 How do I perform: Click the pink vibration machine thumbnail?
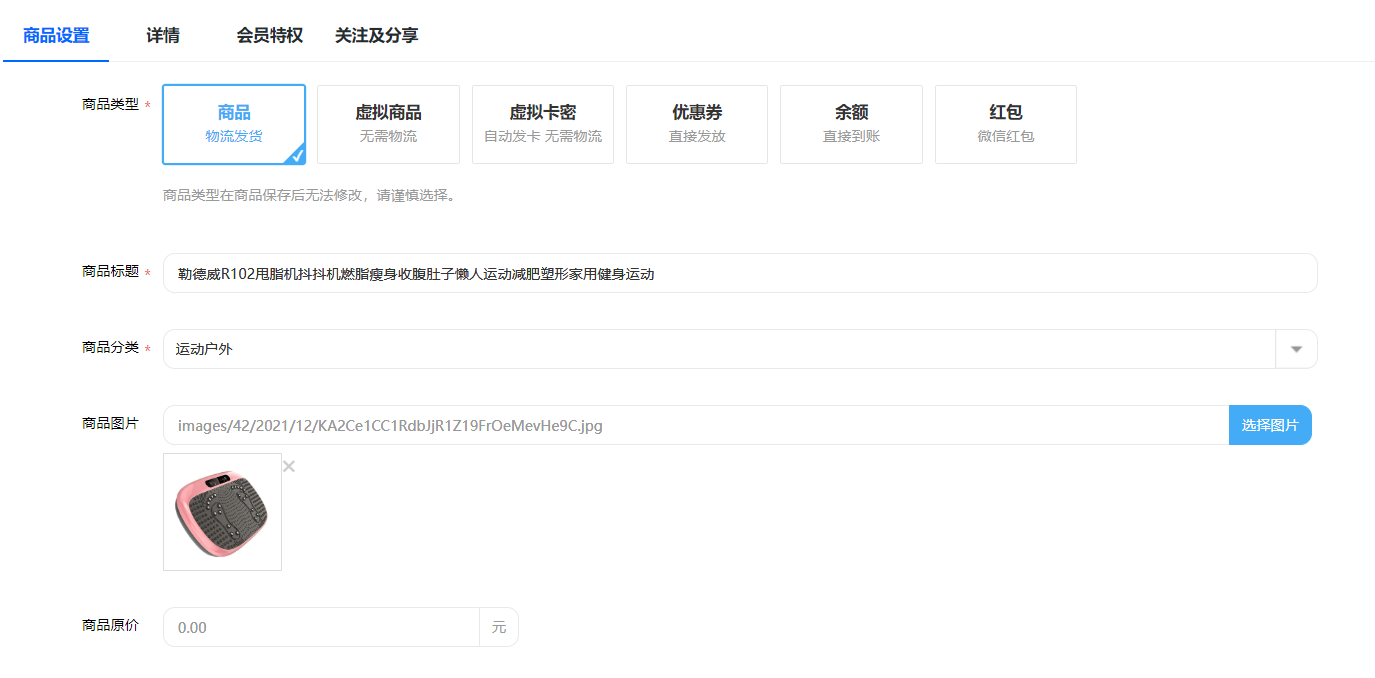pos(222,512)
